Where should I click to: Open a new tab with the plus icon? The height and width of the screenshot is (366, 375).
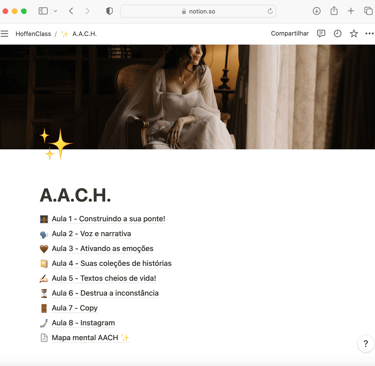tap(351, 11)
